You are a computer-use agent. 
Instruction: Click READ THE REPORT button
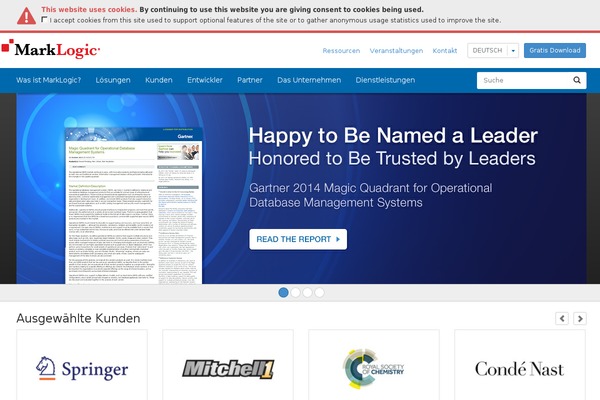point(298,239)
